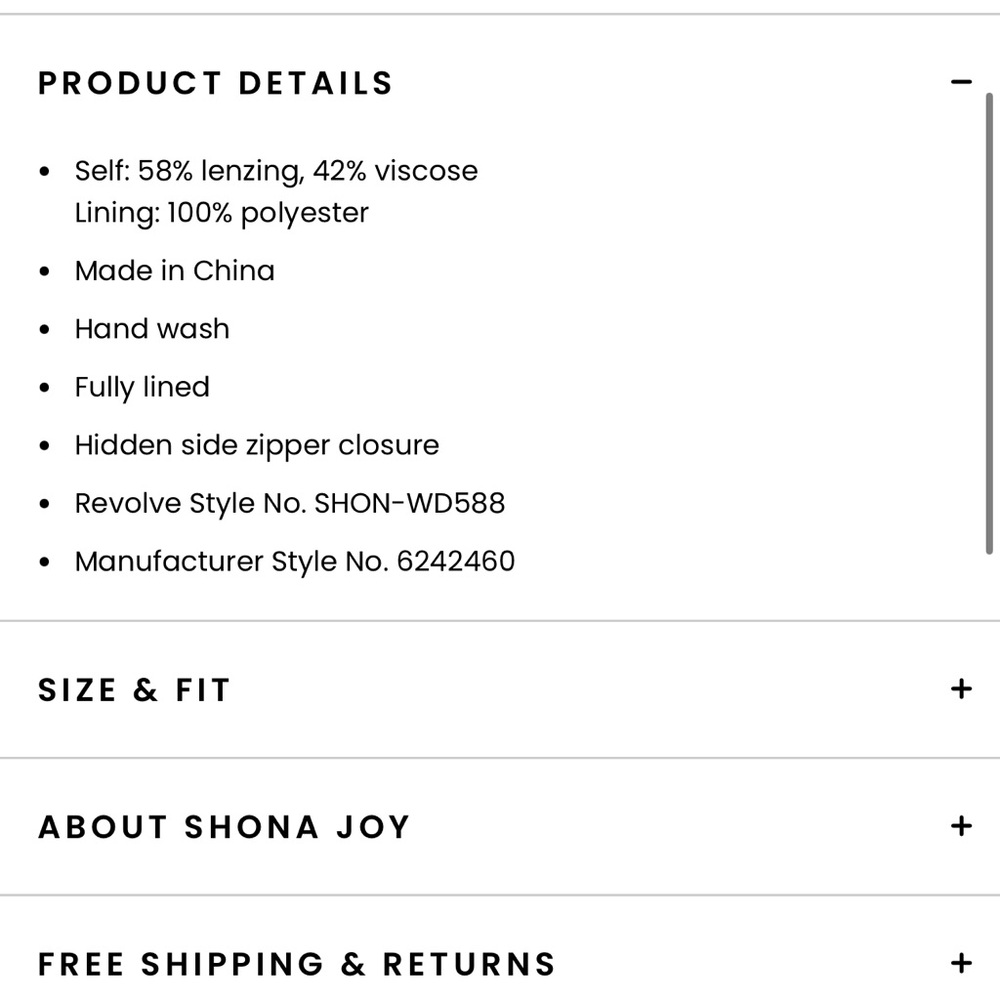The image size is (1000, 1000).
Task: Collapse Product Details with minus icon
Action: (960, 82)
